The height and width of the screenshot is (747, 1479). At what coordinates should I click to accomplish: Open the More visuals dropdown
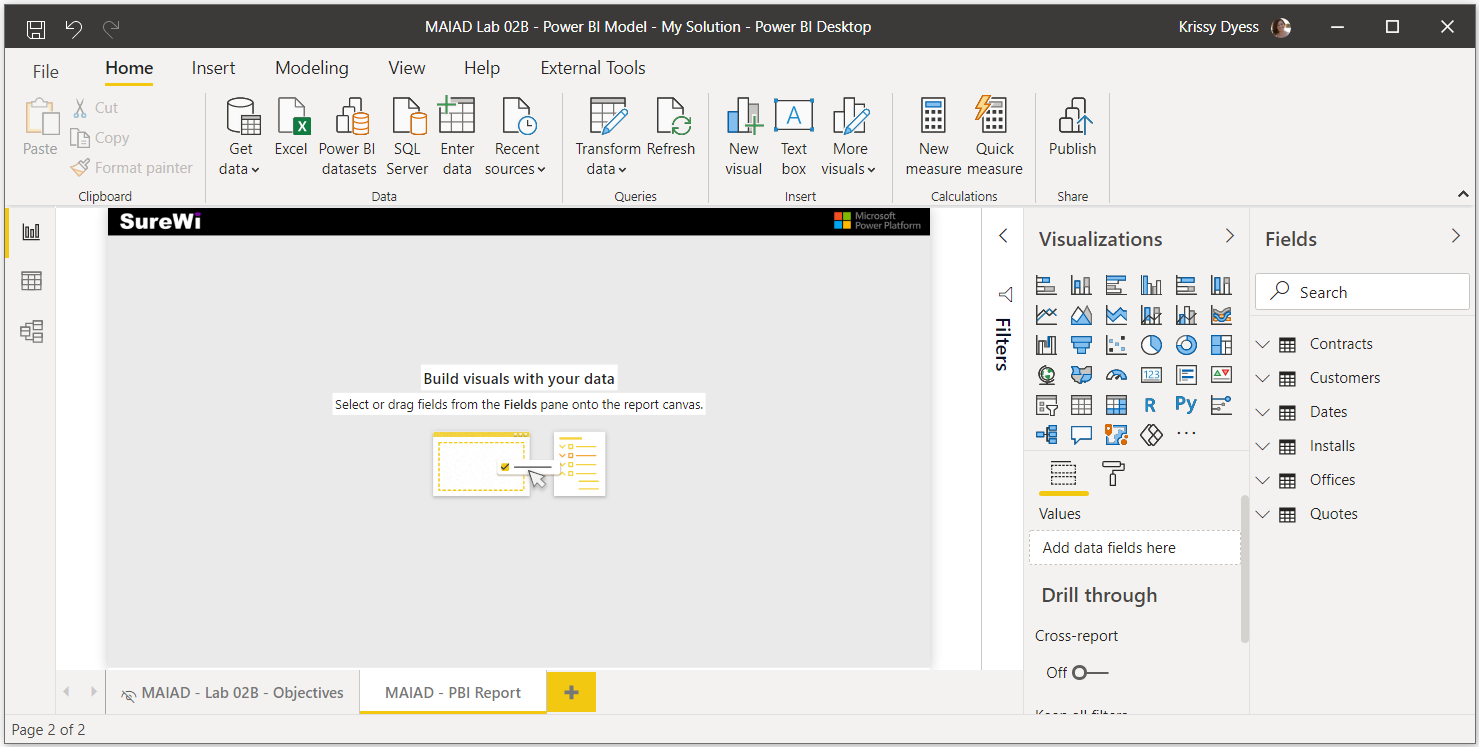pyautogui.click(x=849, y=138)
